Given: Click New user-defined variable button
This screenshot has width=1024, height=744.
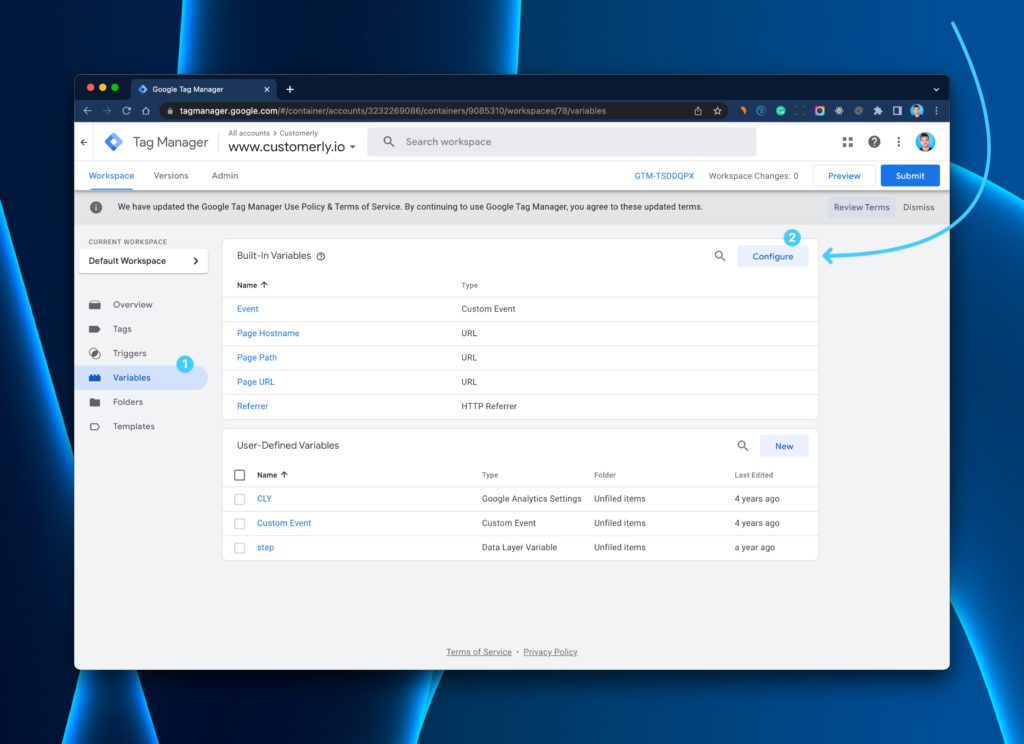Looking at the screenshot, I should coord(784,446).
